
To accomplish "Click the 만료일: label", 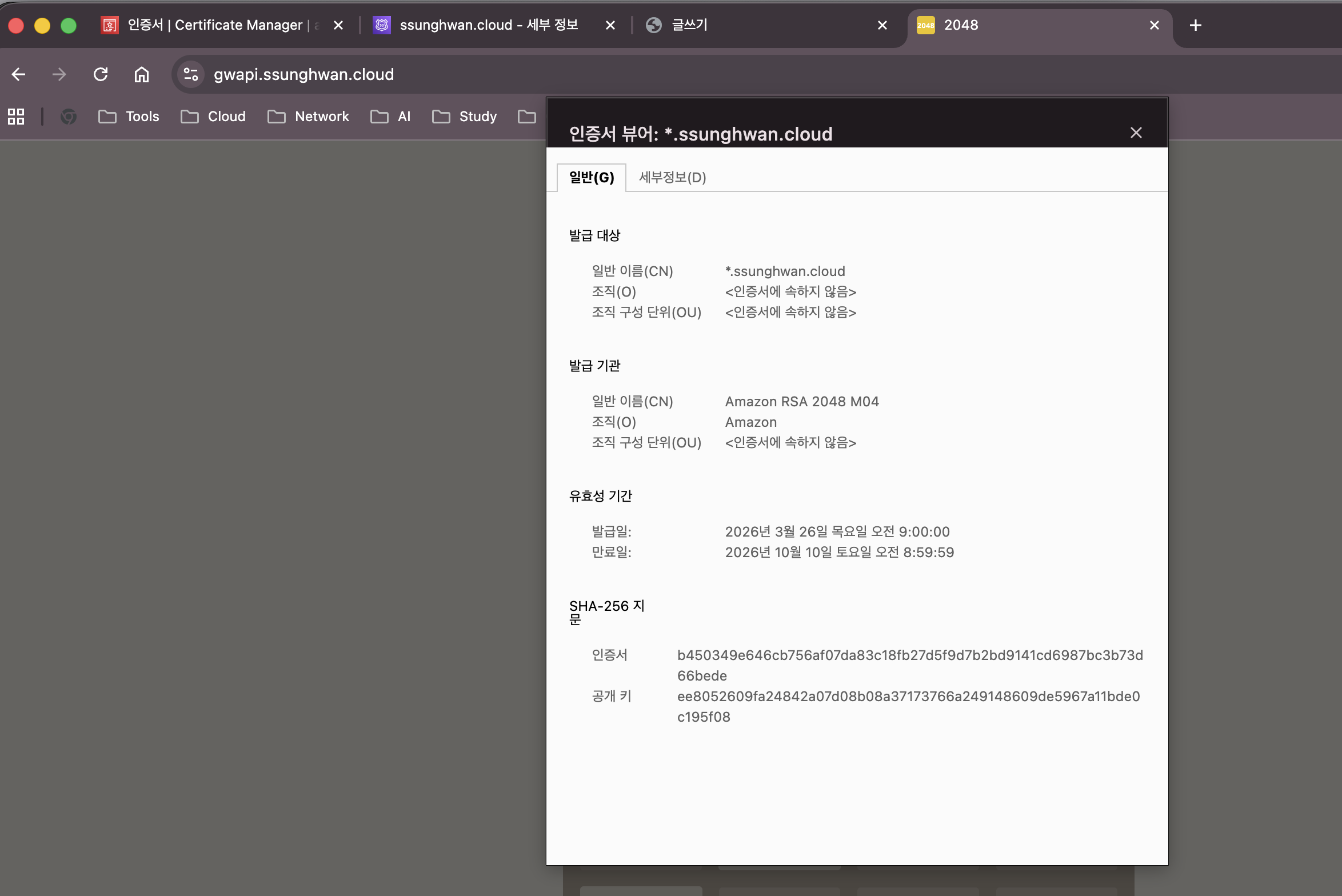I will [x=612, y=553].
